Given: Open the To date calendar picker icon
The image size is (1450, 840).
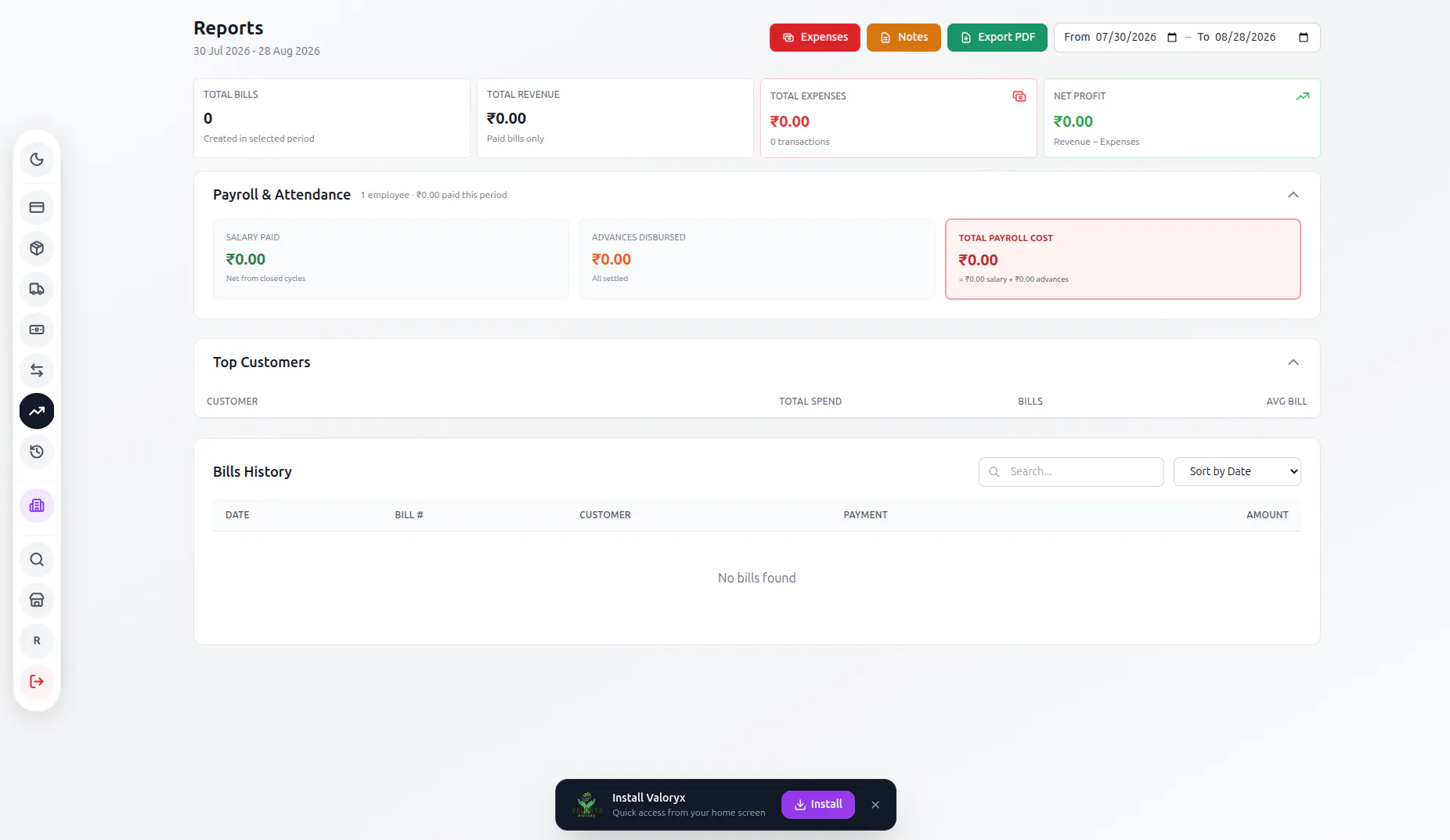Looking at the screenshot, I should [1304, 38].
